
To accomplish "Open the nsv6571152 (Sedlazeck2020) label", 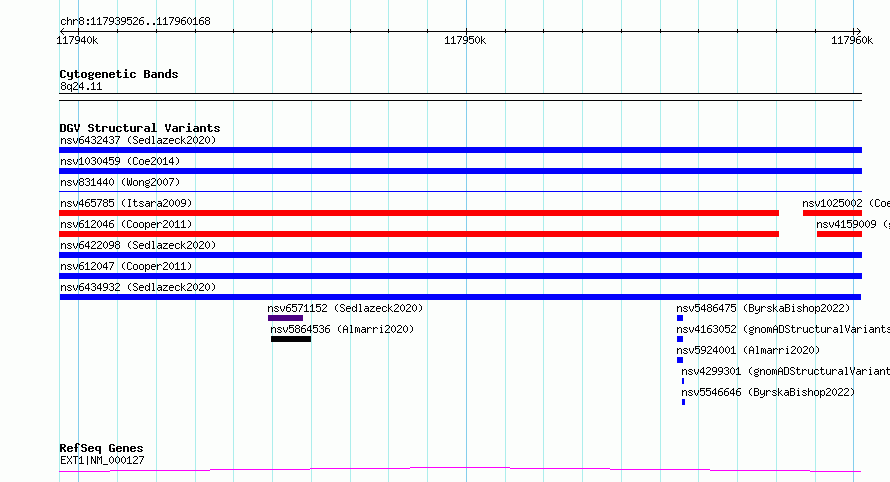I will tap(345, 308).
